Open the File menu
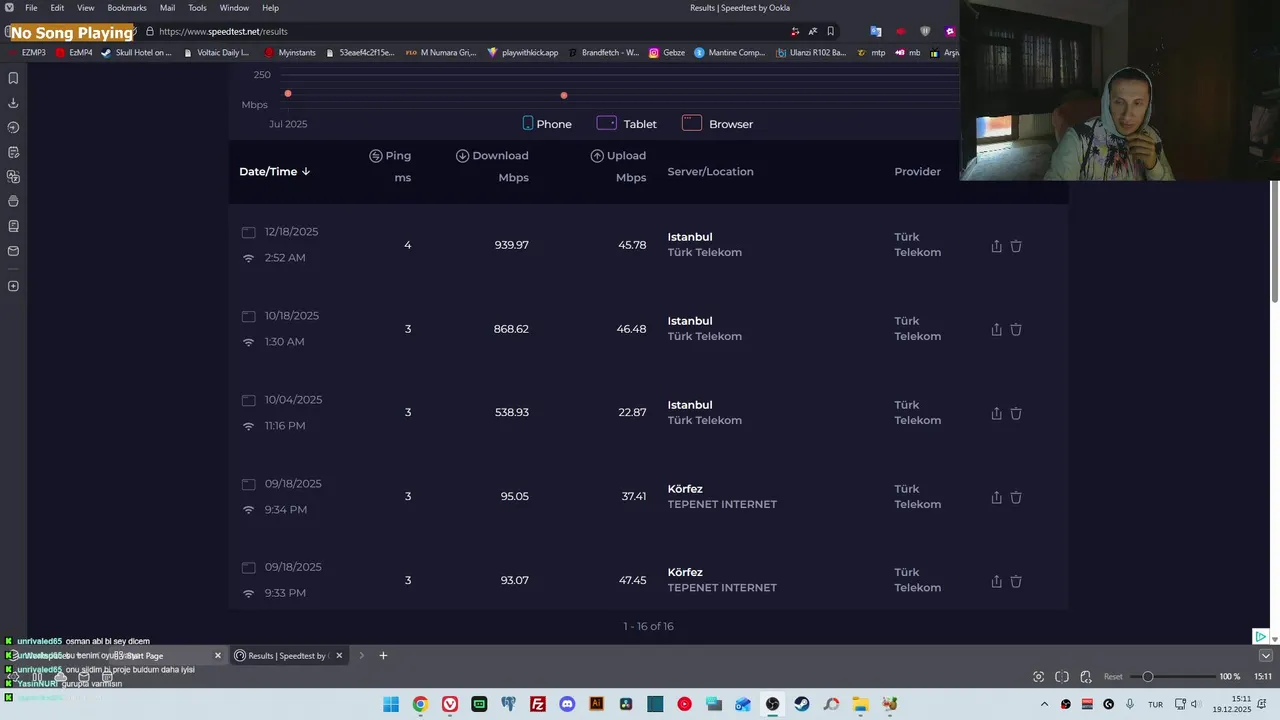 (x=31, y=8)
